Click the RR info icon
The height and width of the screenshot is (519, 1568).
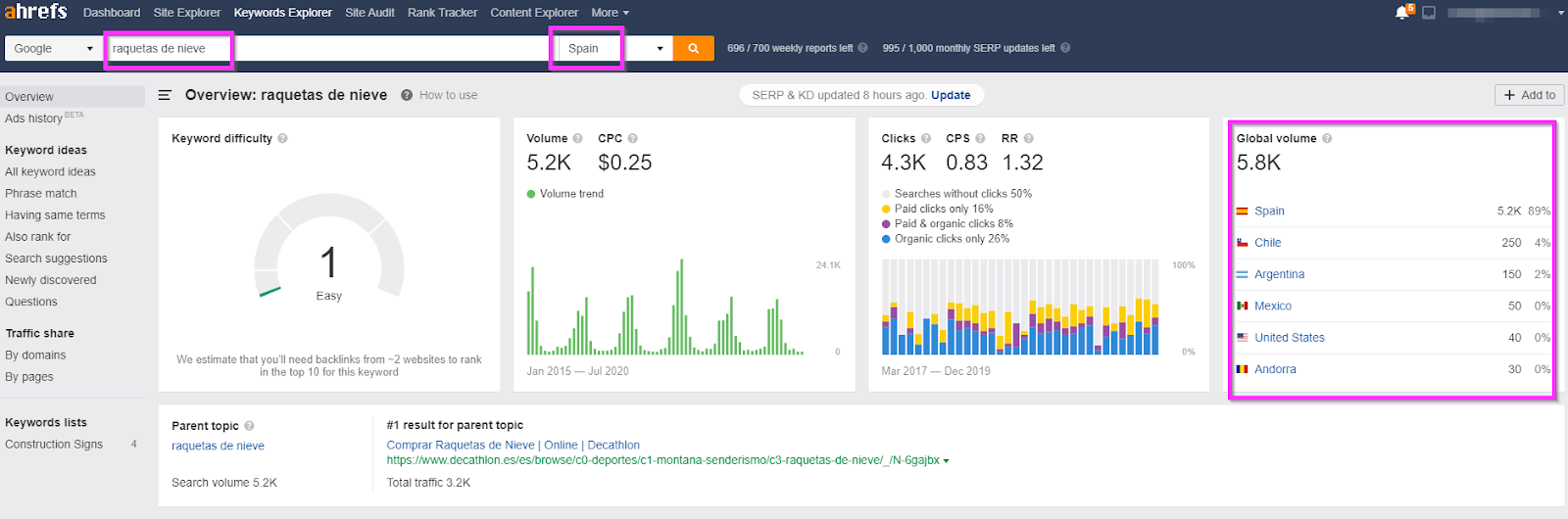pos(1028,138)
